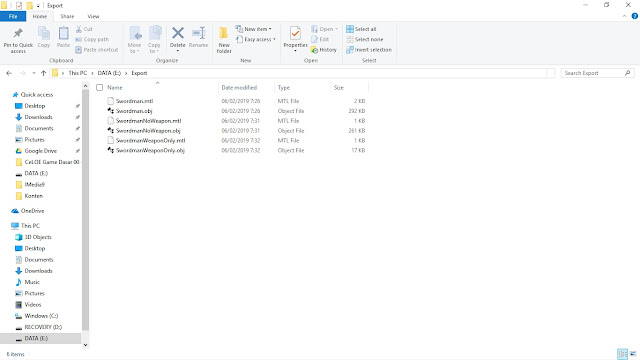Expand the Properties dropdown arrow
Viewport: 640px width, 360px height.
pyautogui.click(x=295, y=51)
